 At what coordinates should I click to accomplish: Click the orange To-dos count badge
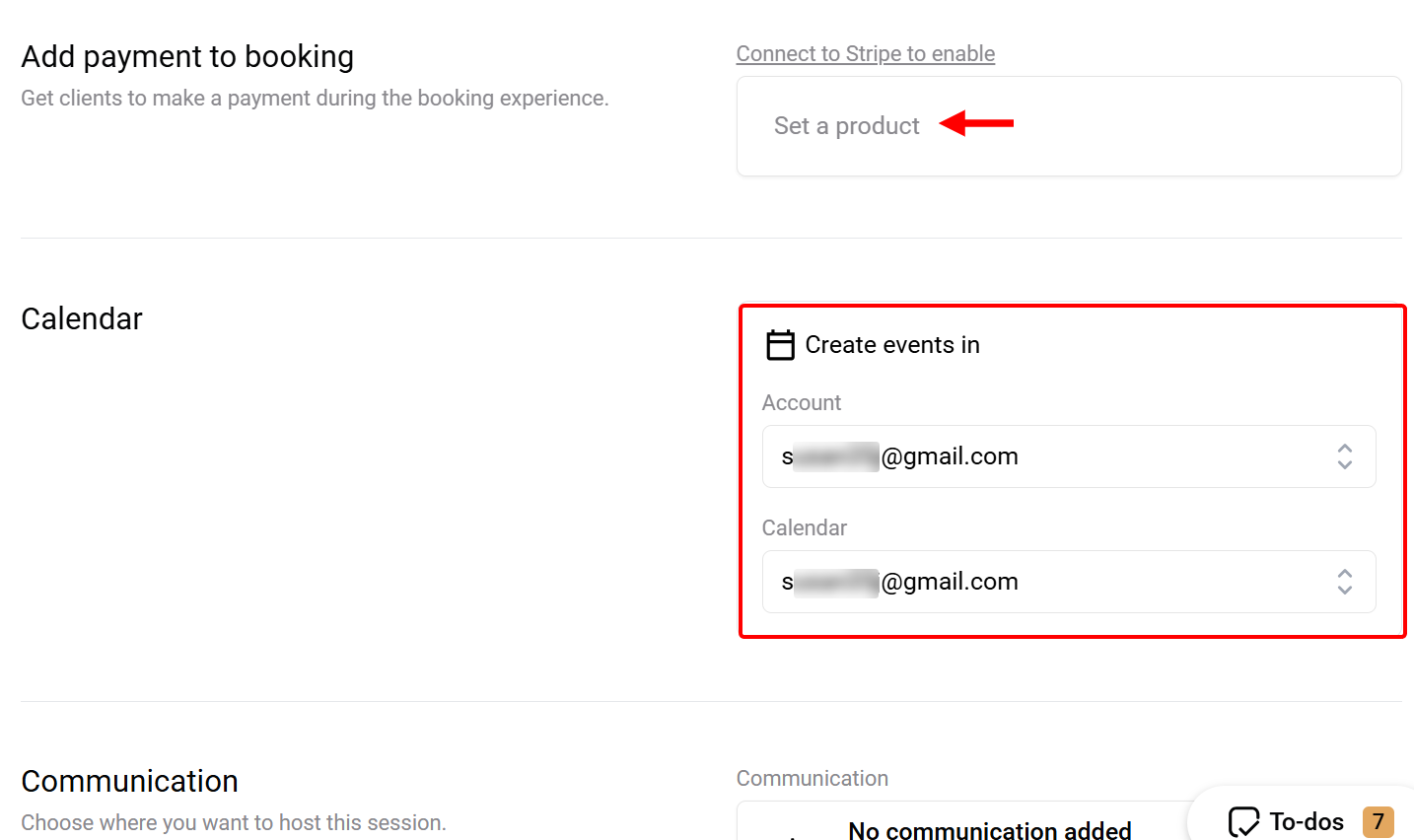(x=1378, y=821)
